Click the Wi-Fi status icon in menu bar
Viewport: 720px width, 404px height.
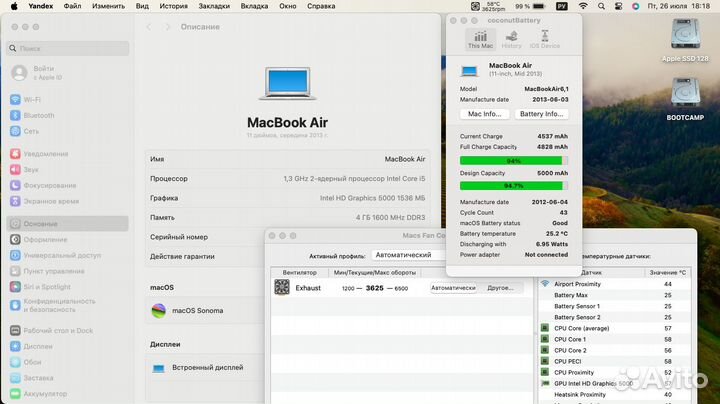coord(583,6)
